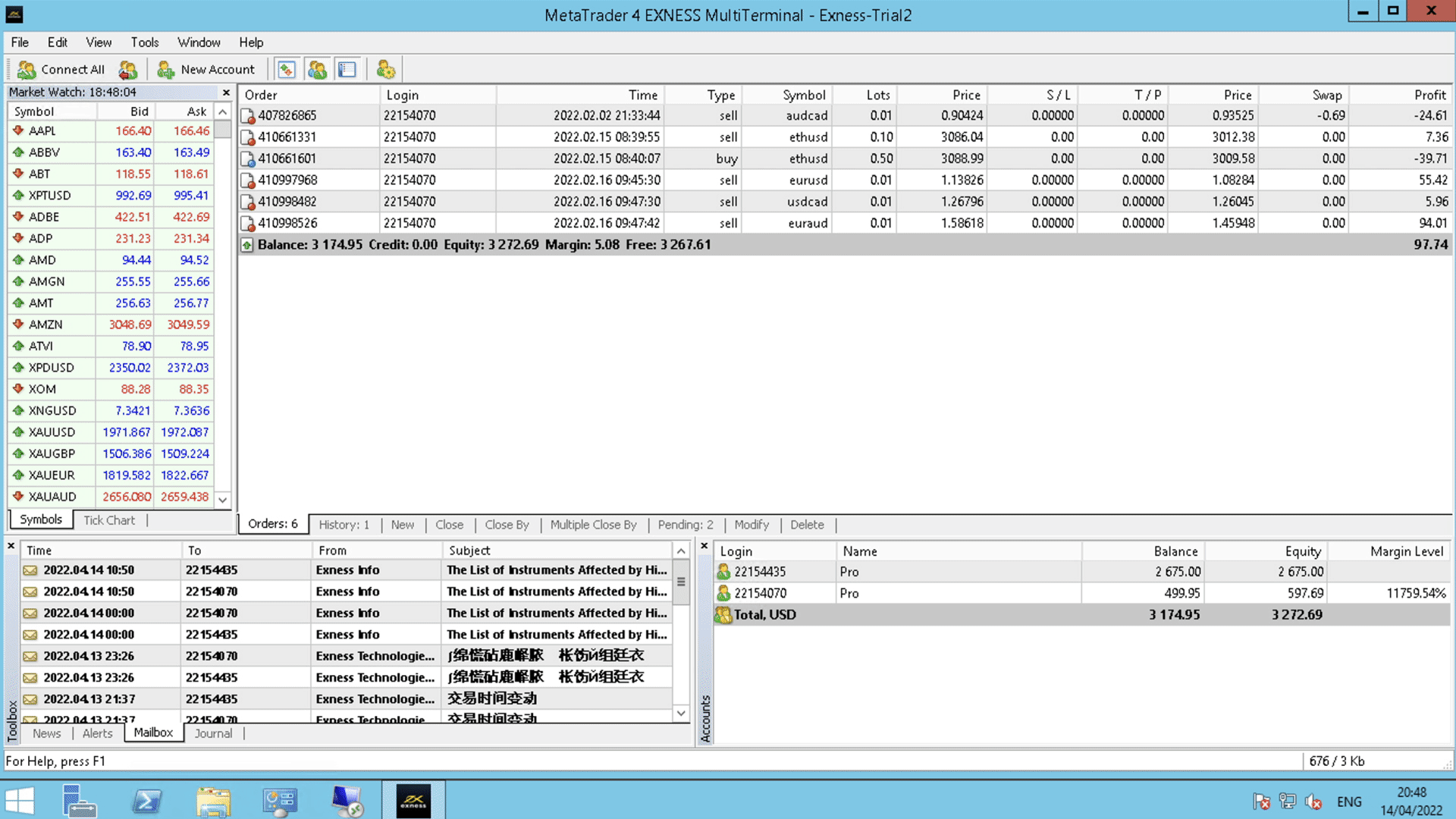Click the mailbox list down arrow

pos(681,714)
